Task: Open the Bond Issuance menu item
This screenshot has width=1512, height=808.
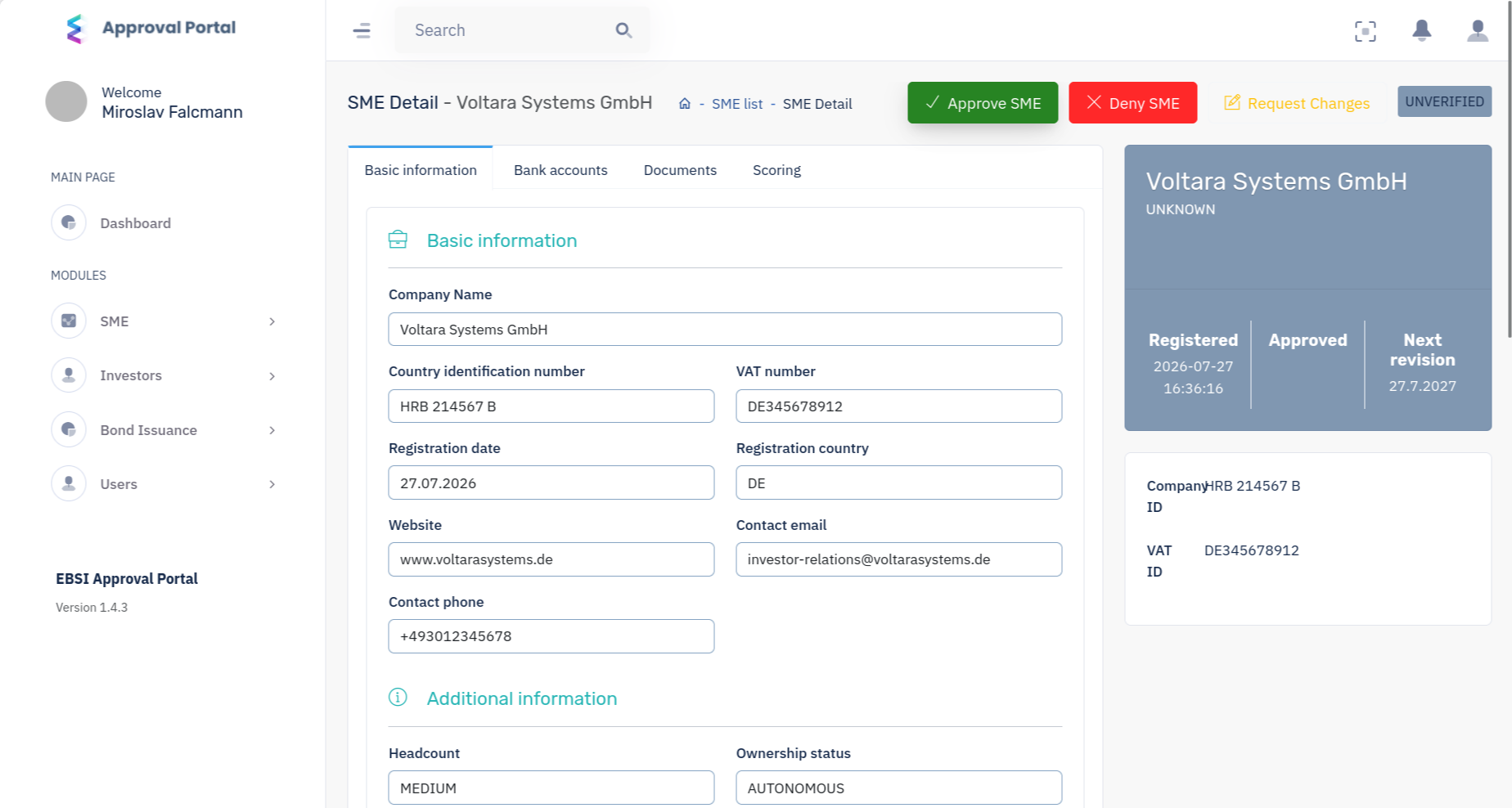Action: point(148,430)
